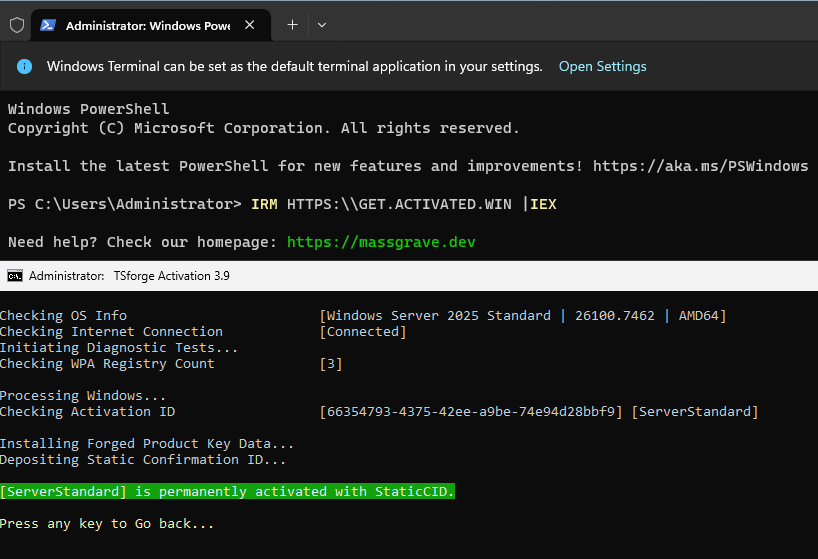
Task: Click the TSforge Activation 3.9 title text
Action: coord(172,276)
